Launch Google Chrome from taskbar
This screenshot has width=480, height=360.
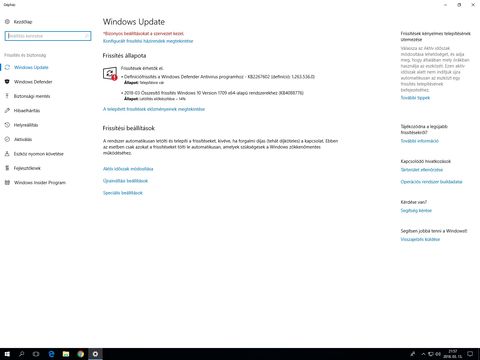tap(80, 354)
